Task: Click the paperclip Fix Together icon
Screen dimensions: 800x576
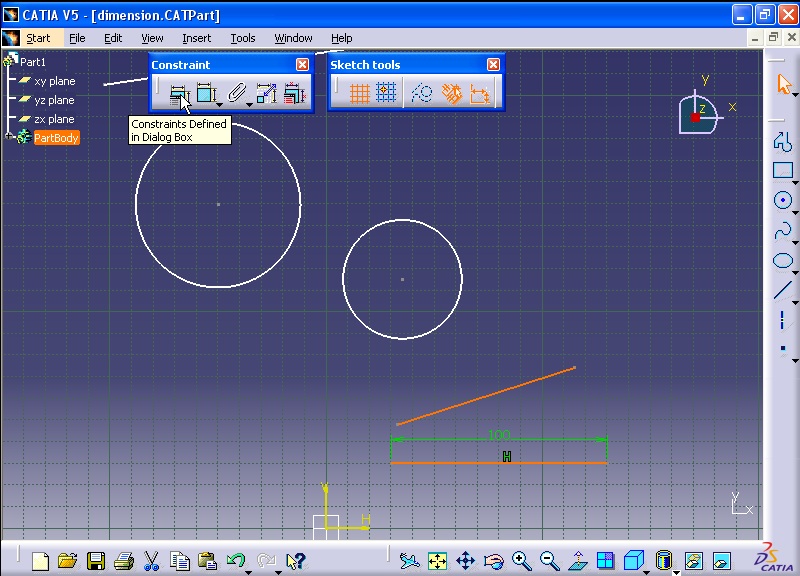Action: [236, 93]
